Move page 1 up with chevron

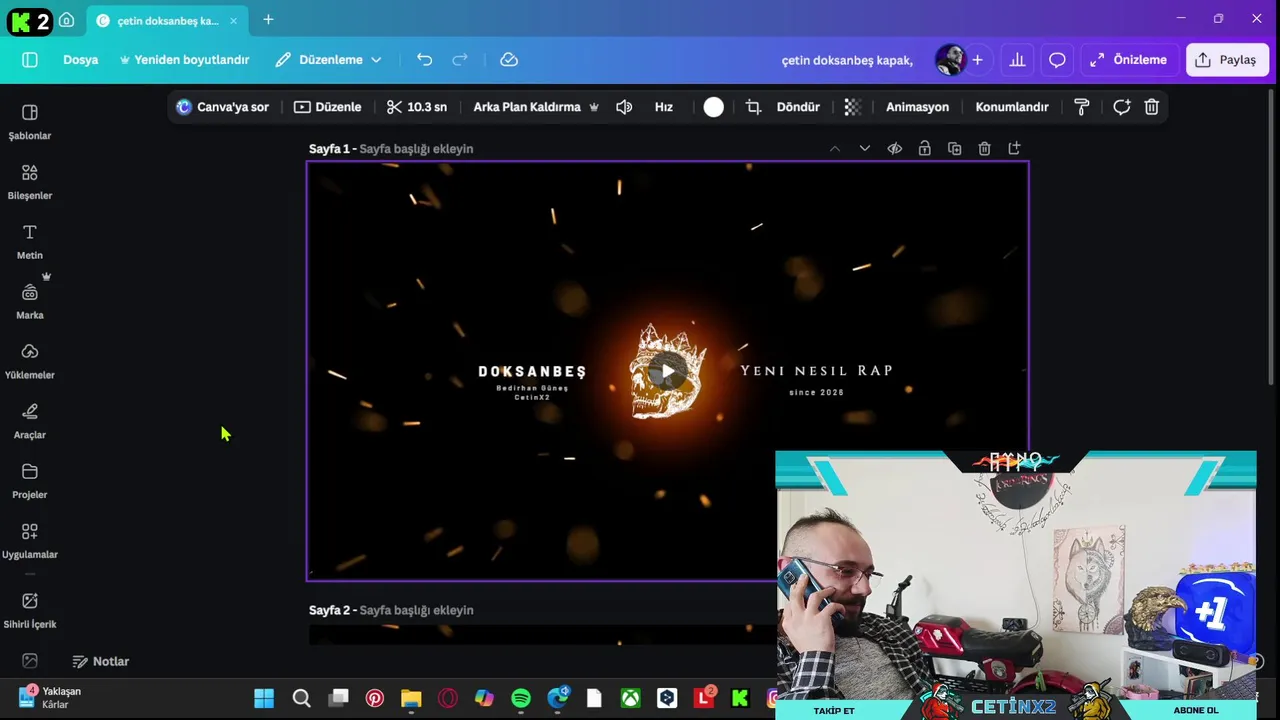coord(835,149)
